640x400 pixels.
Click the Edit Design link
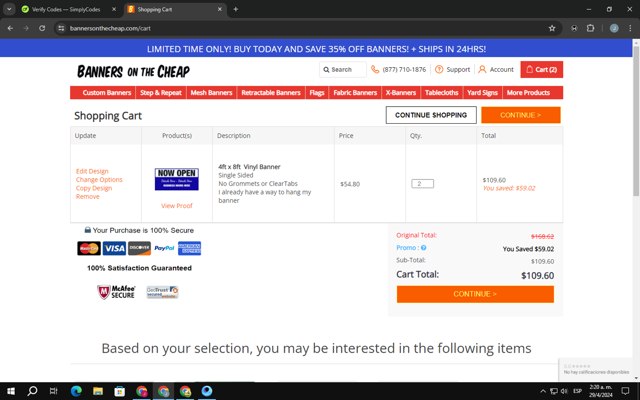pyautogui.click(x=92, y=171)
